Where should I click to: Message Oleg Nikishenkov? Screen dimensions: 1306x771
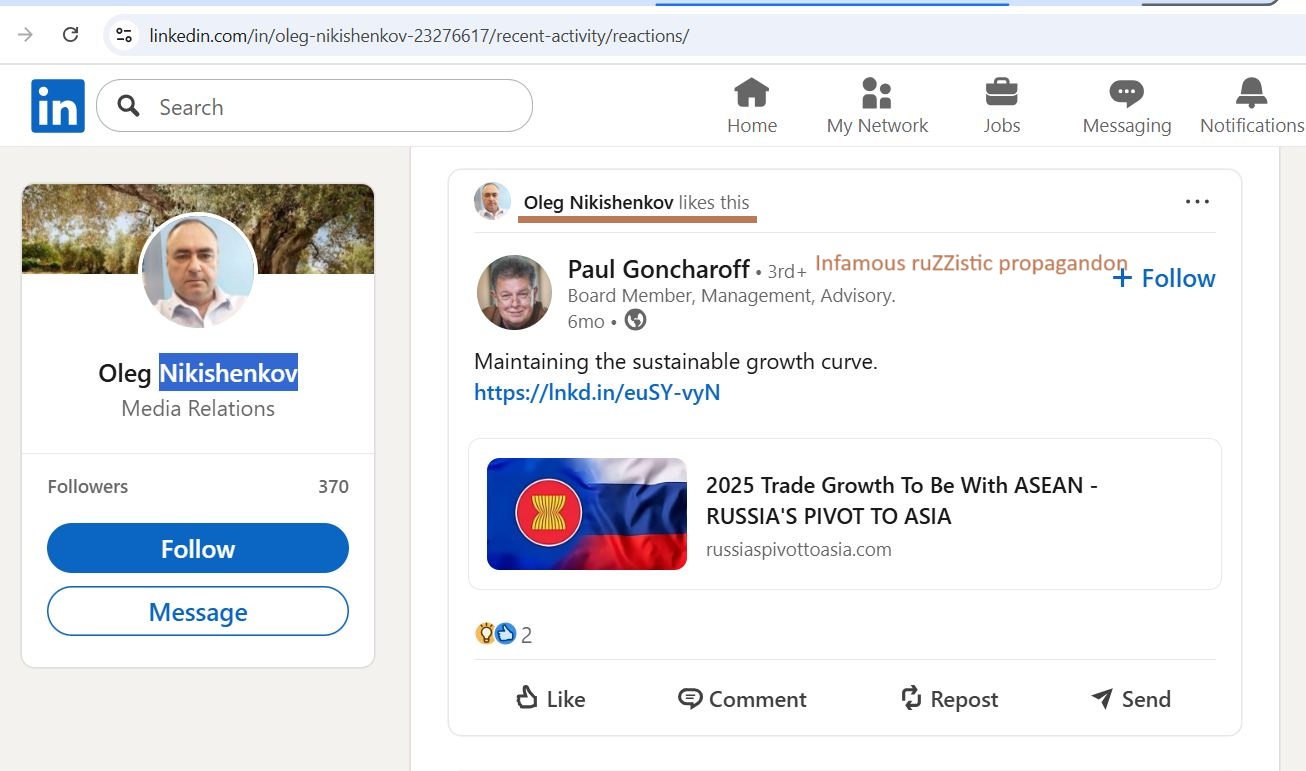click(x=198, y=612)
